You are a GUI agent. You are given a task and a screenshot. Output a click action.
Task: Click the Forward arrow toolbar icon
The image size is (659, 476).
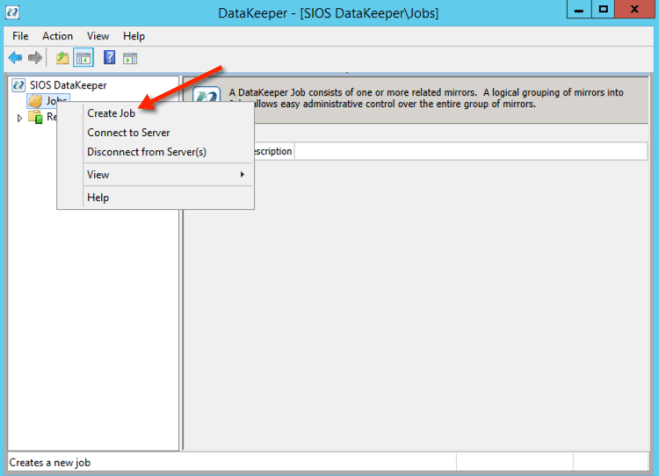pos(35,58)
